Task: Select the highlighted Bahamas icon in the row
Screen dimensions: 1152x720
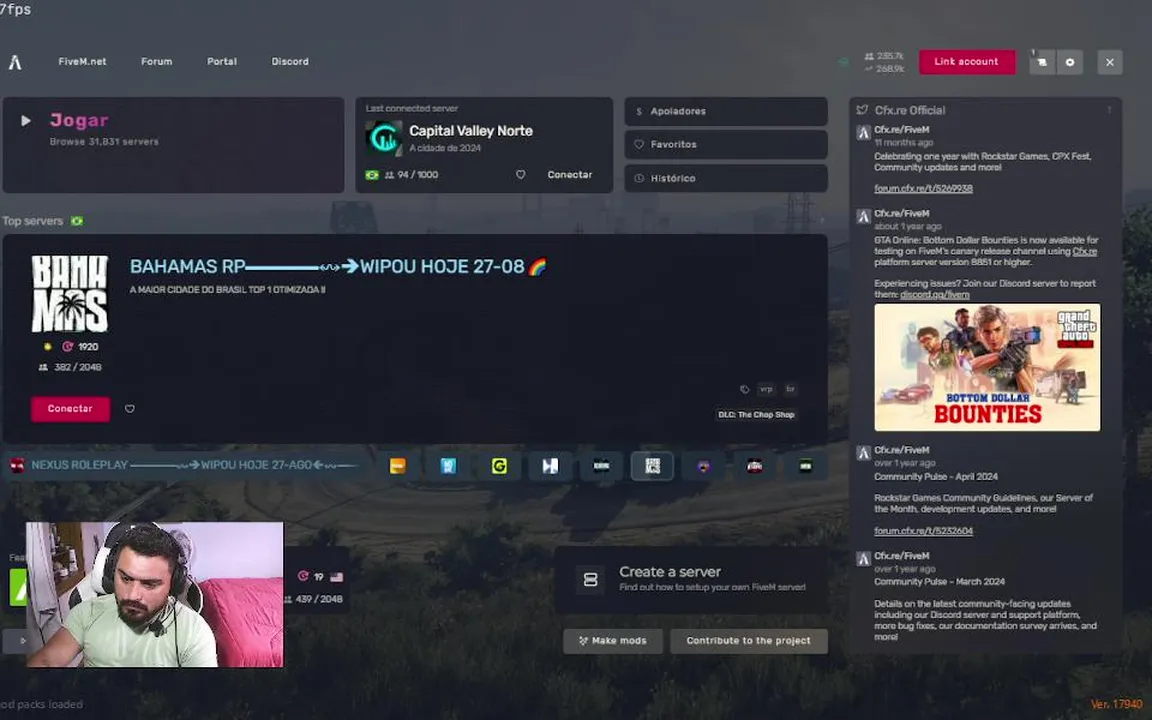Action: [652, 467]
